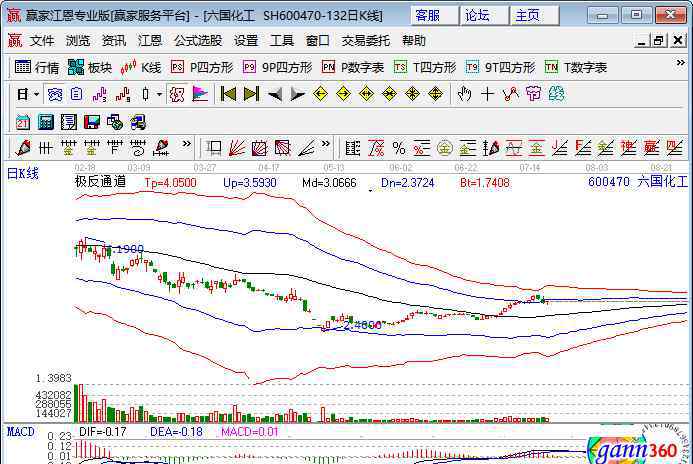The height and width of the screenshot is (464, 693).
Task: Switch to K线 candlestick chart
Action: click(x=141, y=67)
